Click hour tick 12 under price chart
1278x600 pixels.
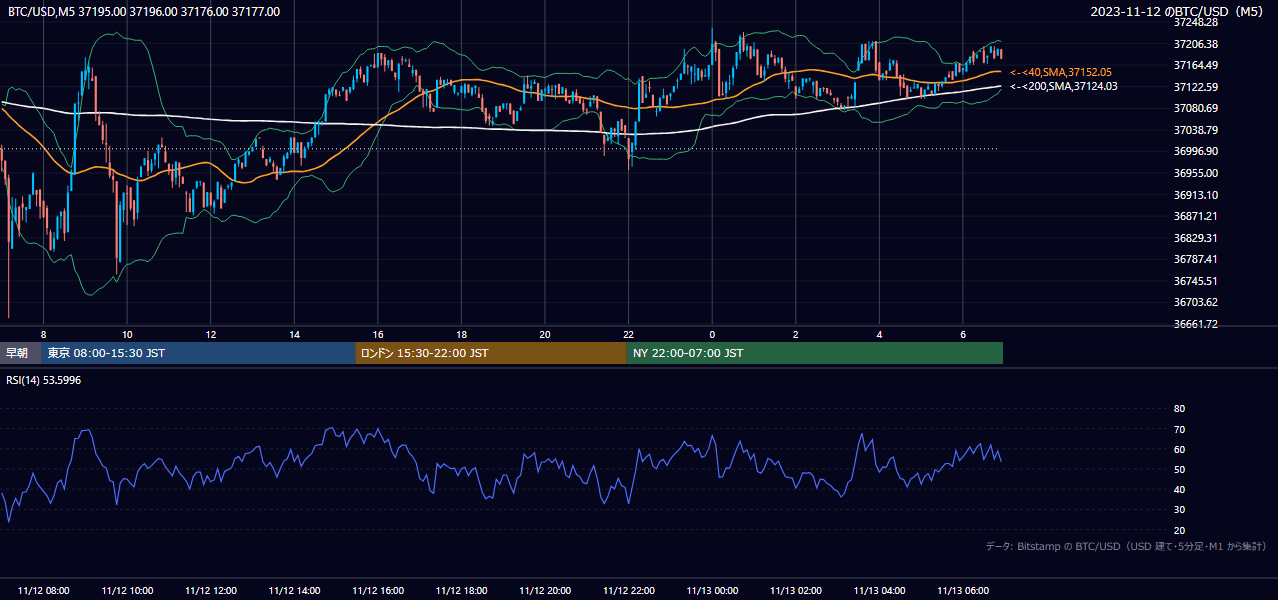point(210,334)
